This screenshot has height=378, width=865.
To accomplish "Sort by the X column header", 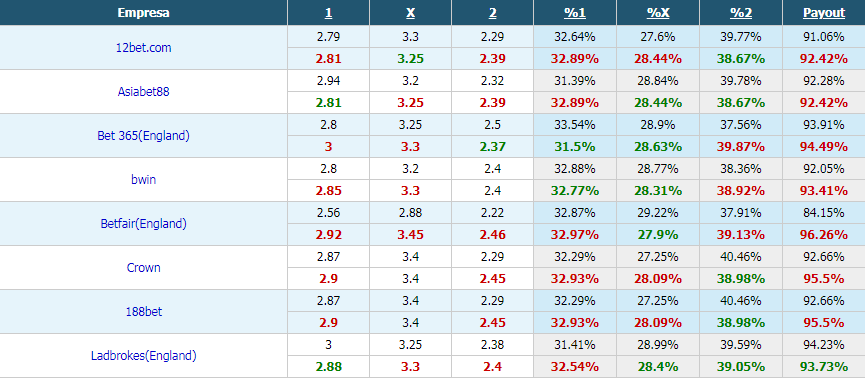I will click(x=410, y=13).
